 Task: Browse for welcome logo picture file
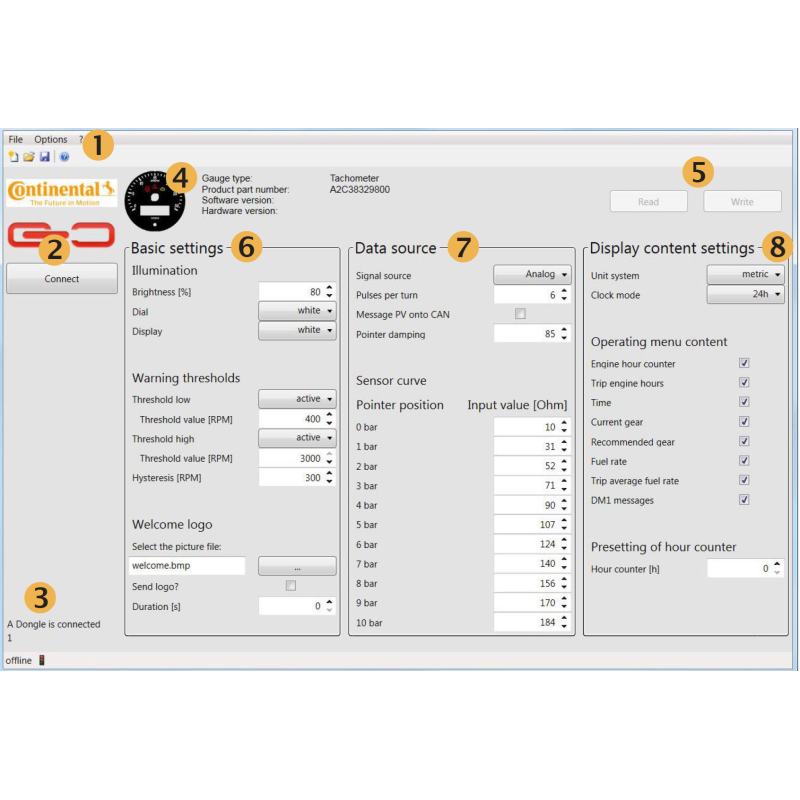tap(297, 566)
